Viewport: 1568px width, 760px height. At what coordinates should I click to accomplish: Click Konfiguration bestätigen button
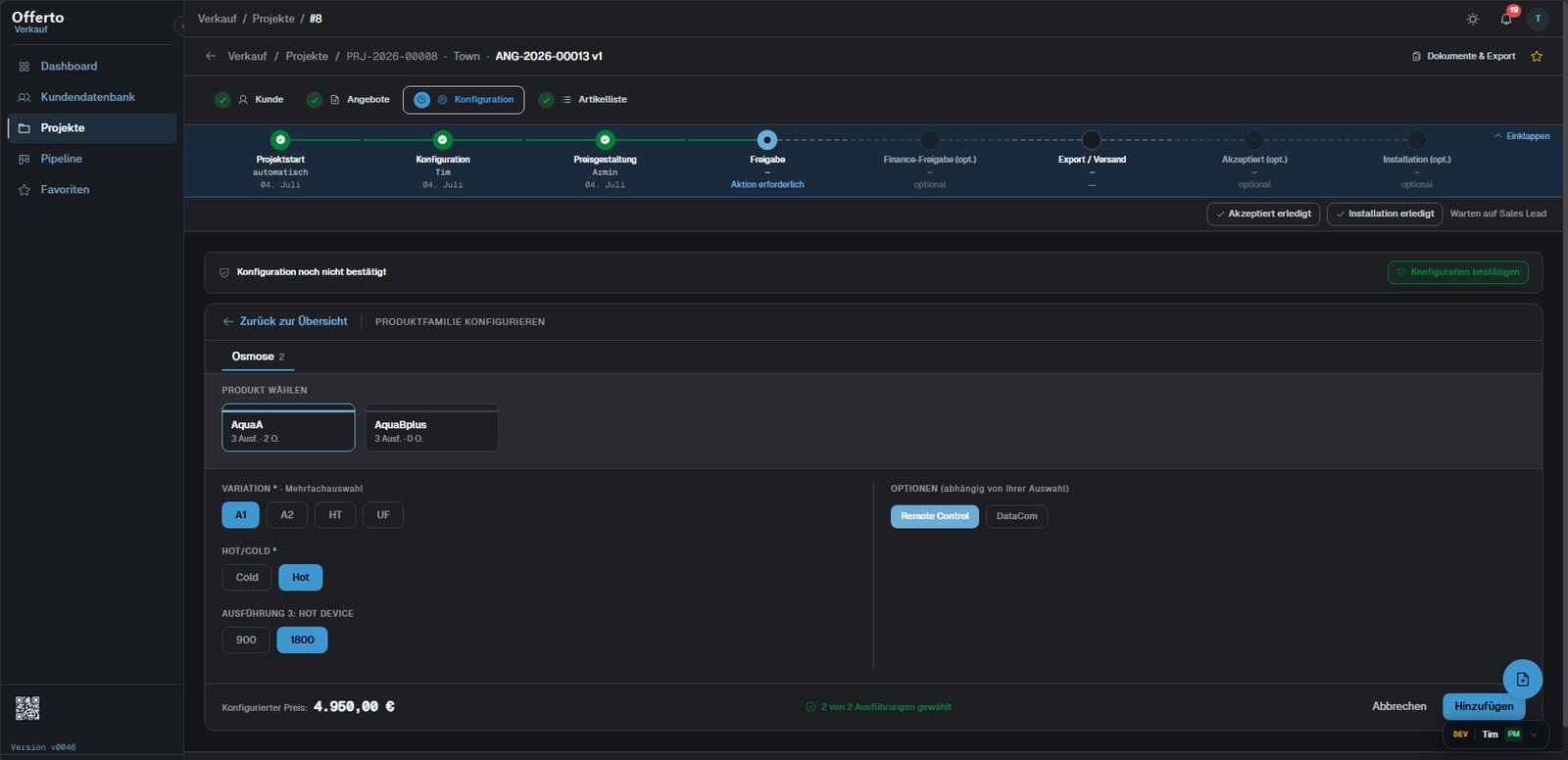point(1457,272)
